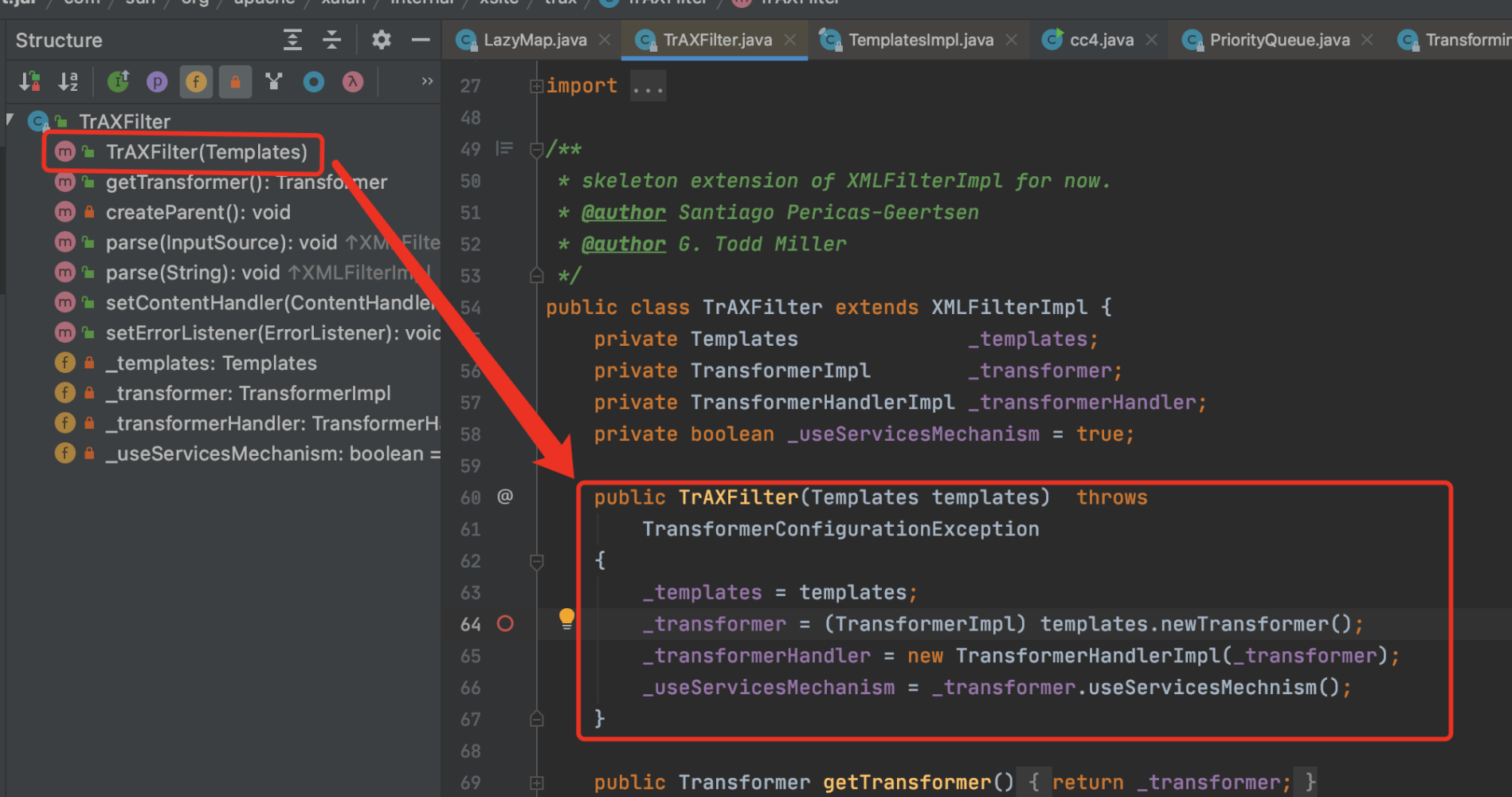Click TransformerHandlerImpl constructor call line 65
The height and width of the screenshot is (797, 1512).
(1087, 656)
